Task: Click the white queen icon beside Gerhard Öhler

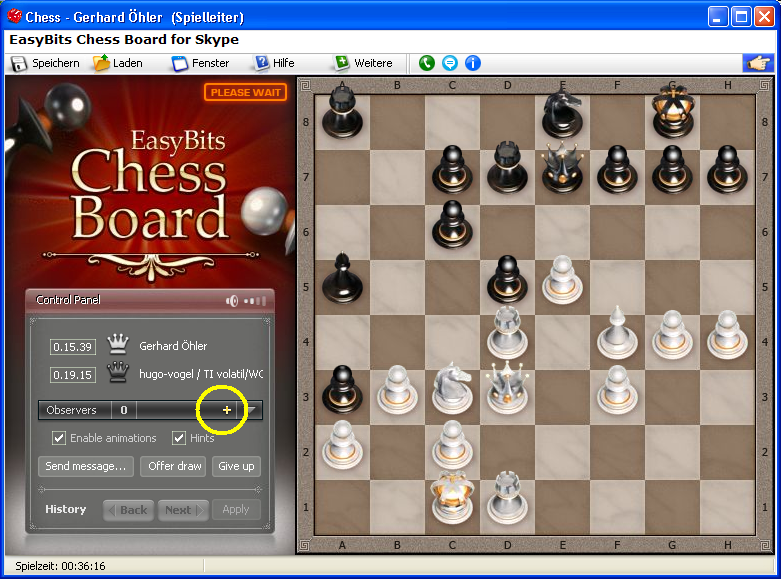Action: coord(118,344)
